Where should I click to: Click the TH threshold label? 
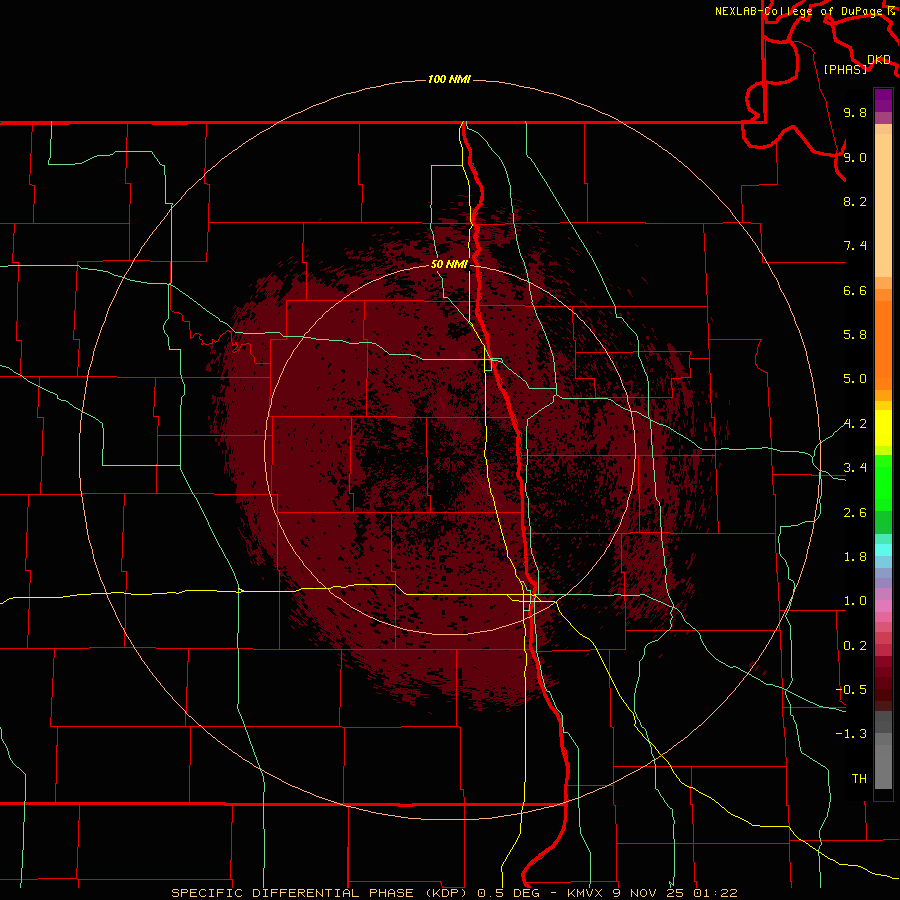(859, 779)
